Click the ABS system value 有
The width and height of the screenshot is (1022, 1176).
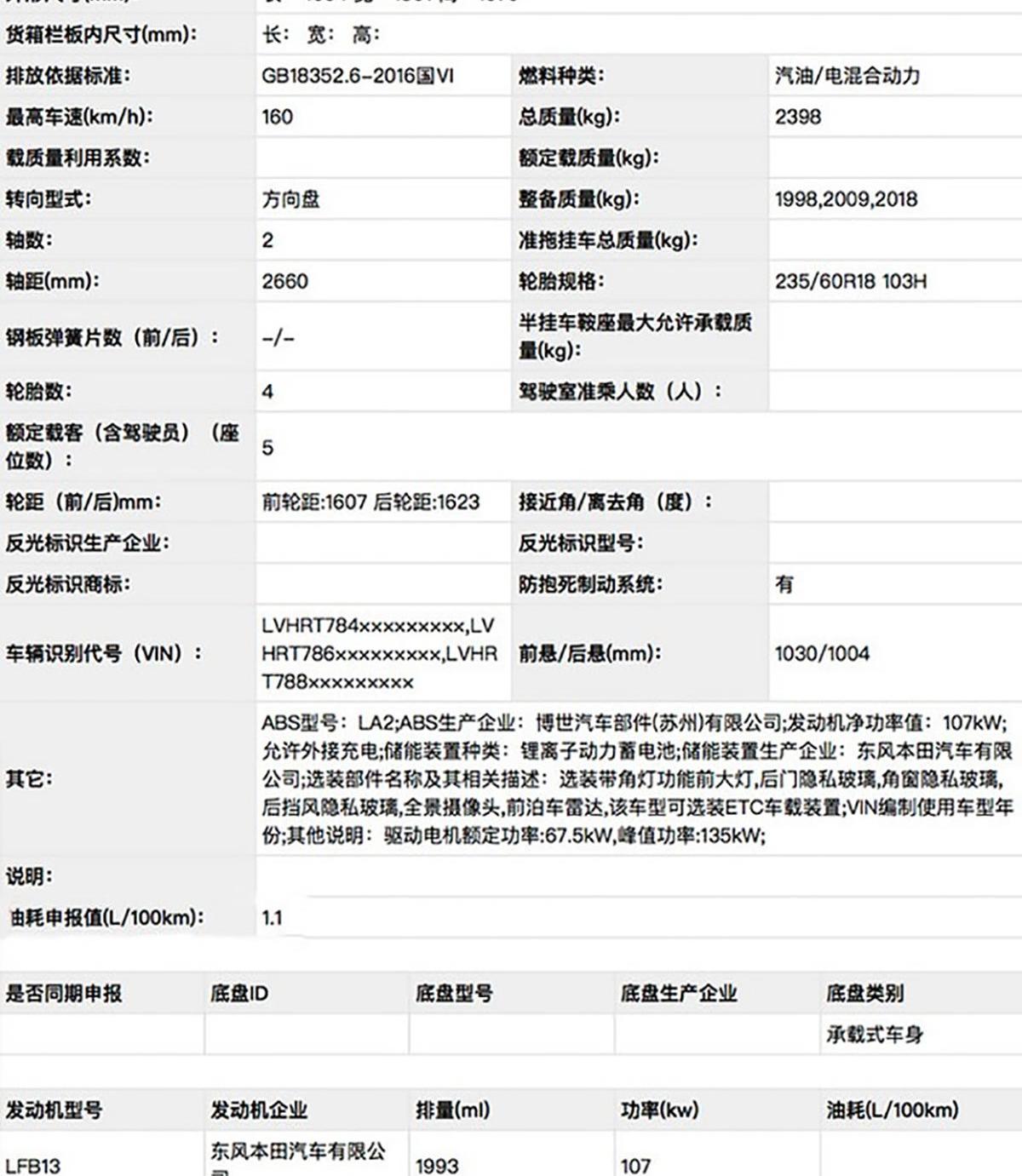[784, 584]
